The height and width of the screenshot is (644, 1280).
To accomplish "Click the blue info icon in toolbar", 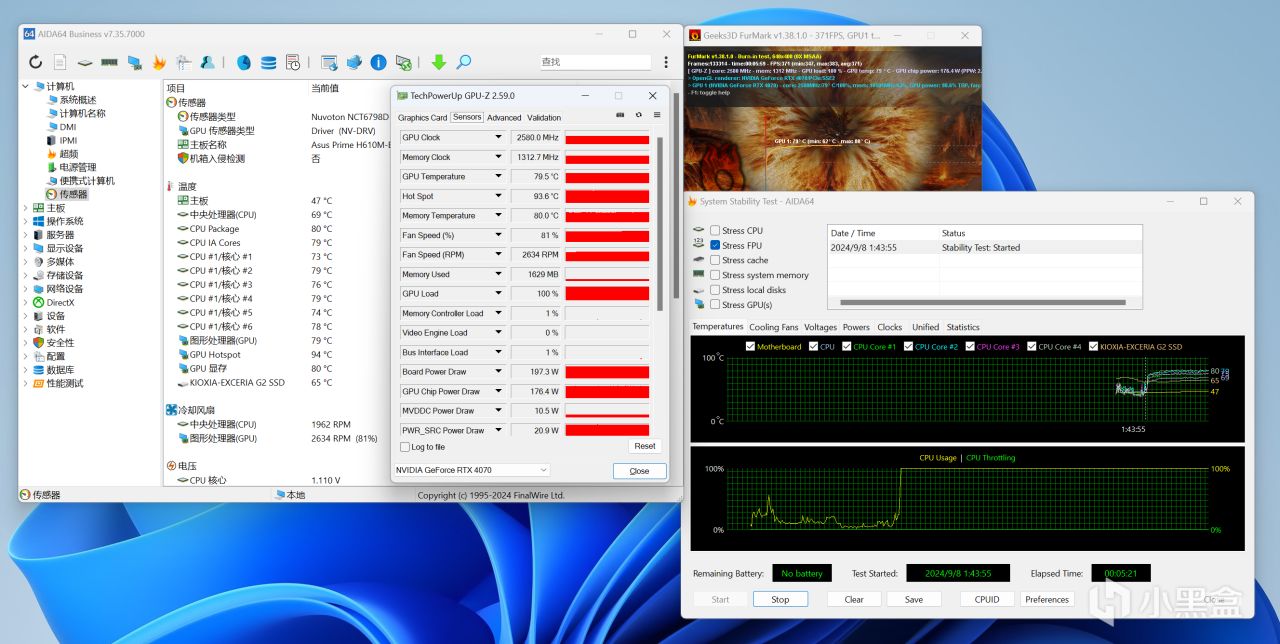I will (378, 62).
